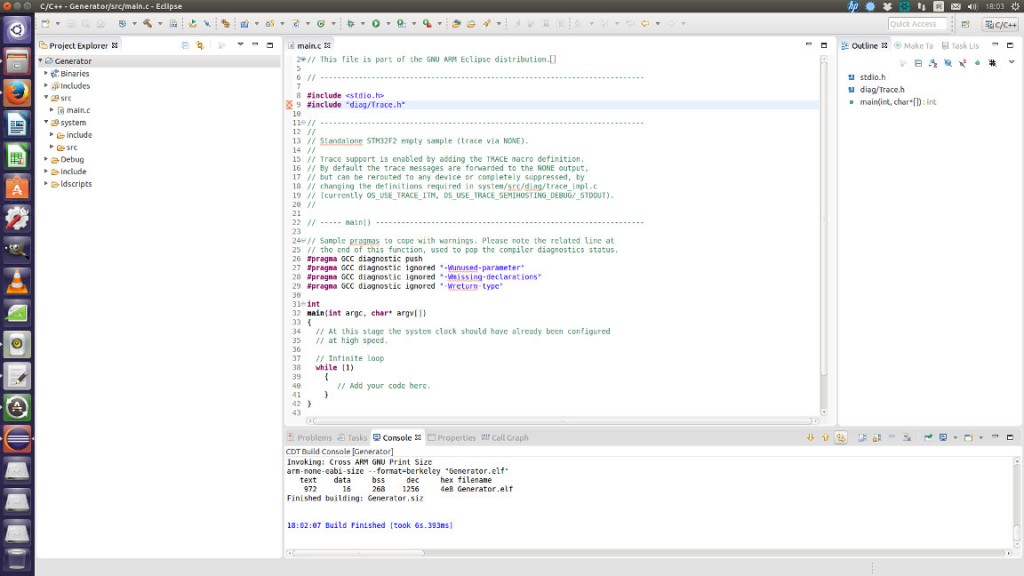Open Ubuntu Dash home button
The image size is (1024, 576).
point(17,29)
